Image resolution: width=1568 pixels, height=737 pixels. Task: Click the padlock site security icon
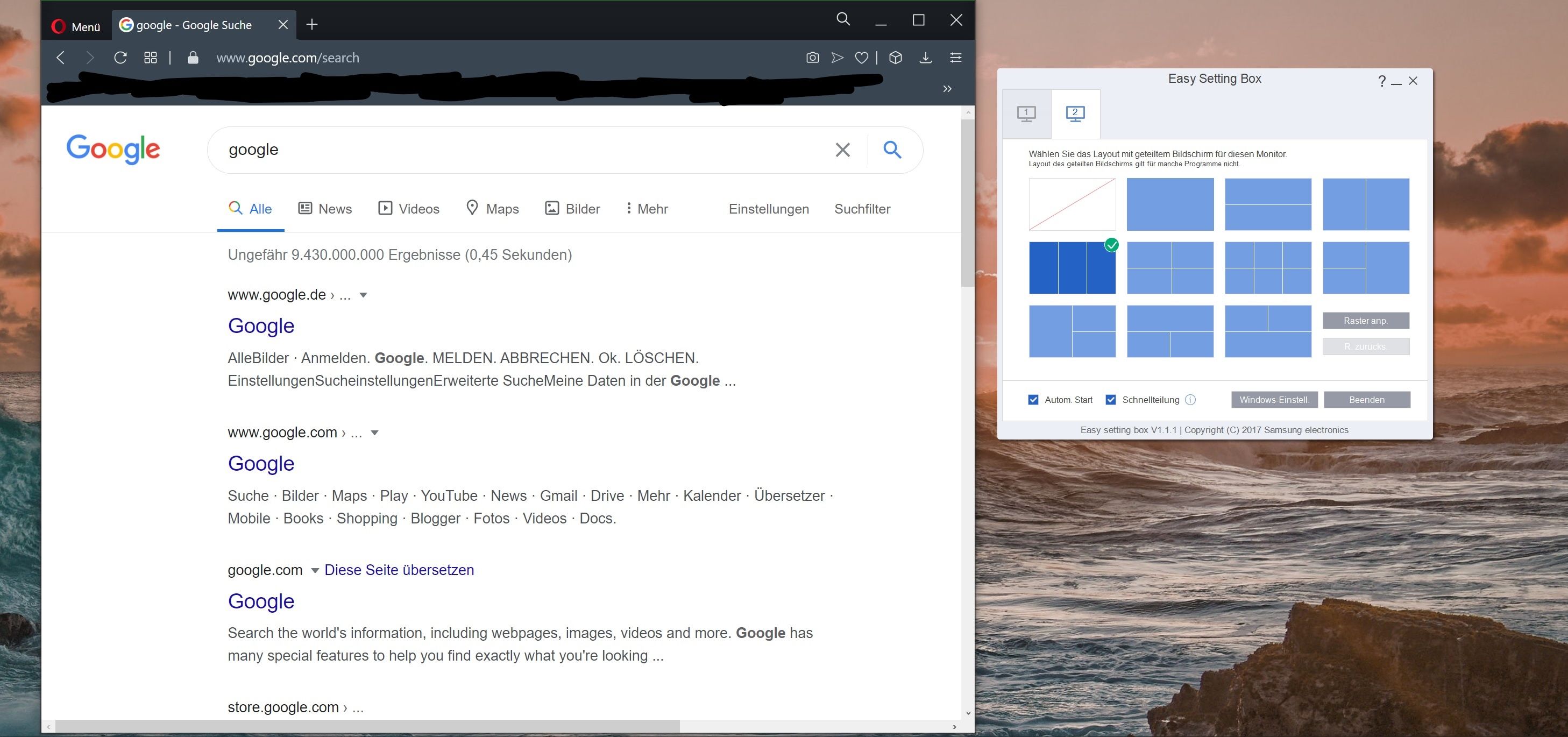(x=193, y=58)
